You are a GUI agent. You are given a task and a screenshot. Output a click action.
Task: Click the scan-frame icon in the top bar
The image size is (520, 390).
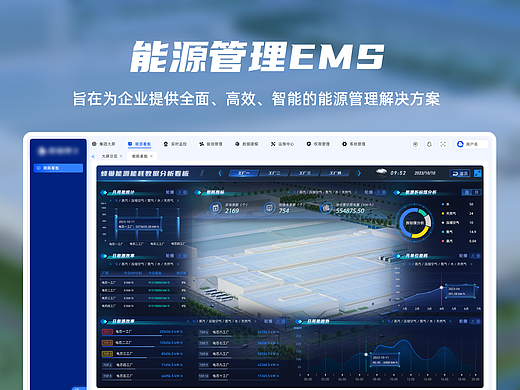point(443,144)
